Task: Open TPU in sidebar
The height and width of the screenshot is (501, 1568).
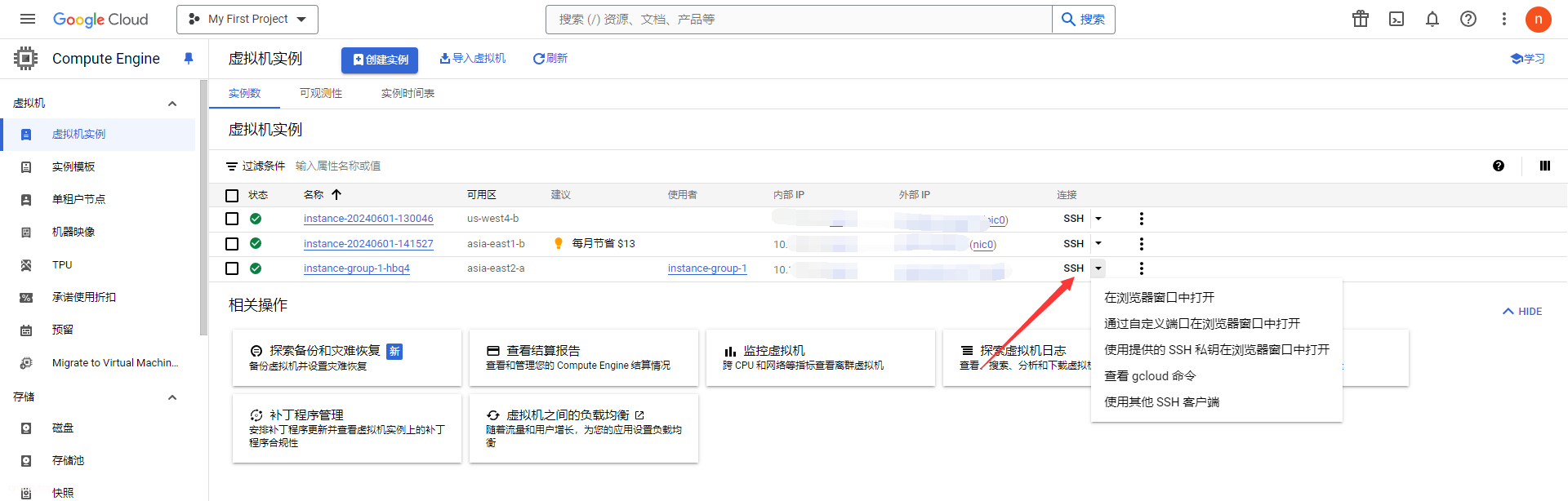Action: 98,264
